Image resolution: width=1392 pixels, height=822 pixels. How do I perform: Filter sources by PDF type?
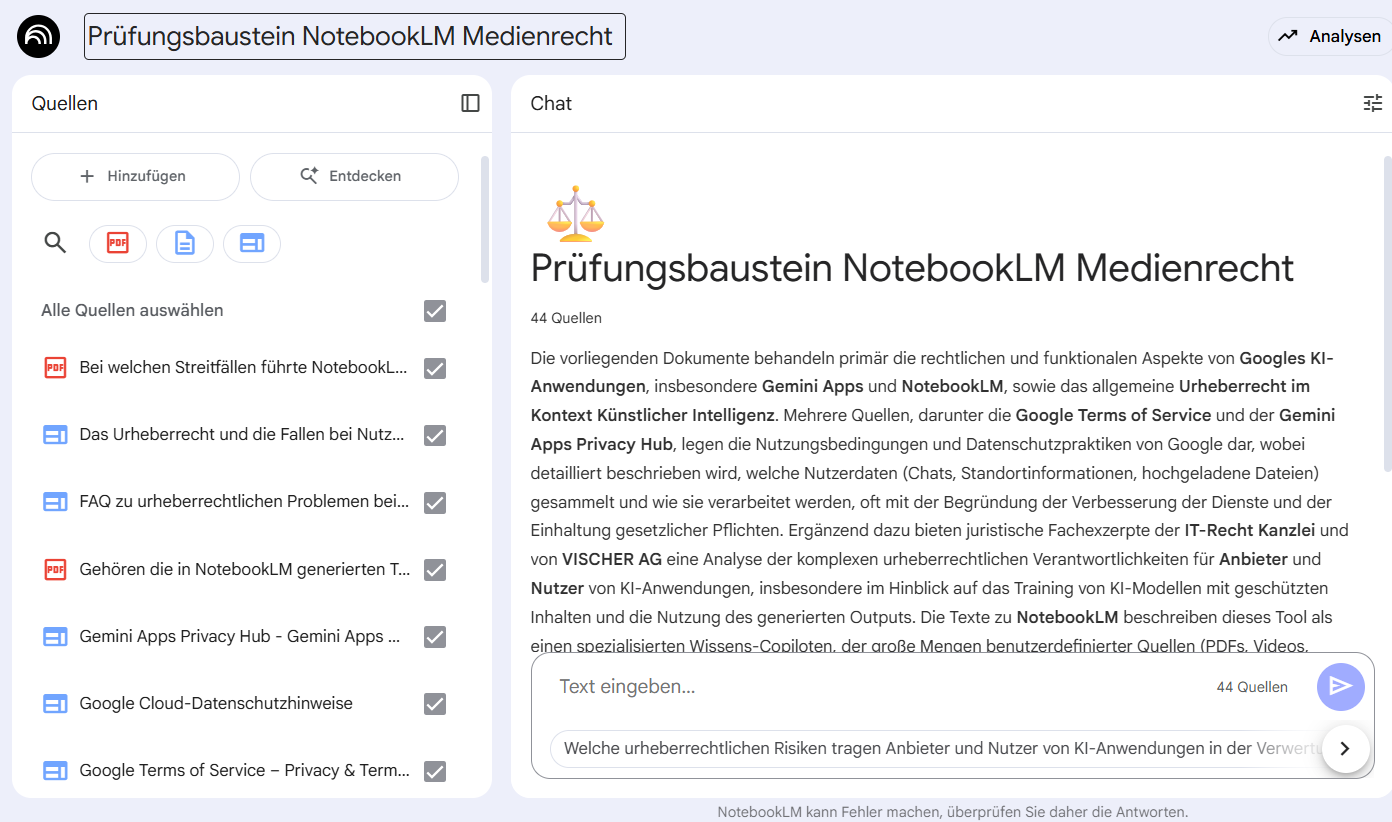point(118,243)
